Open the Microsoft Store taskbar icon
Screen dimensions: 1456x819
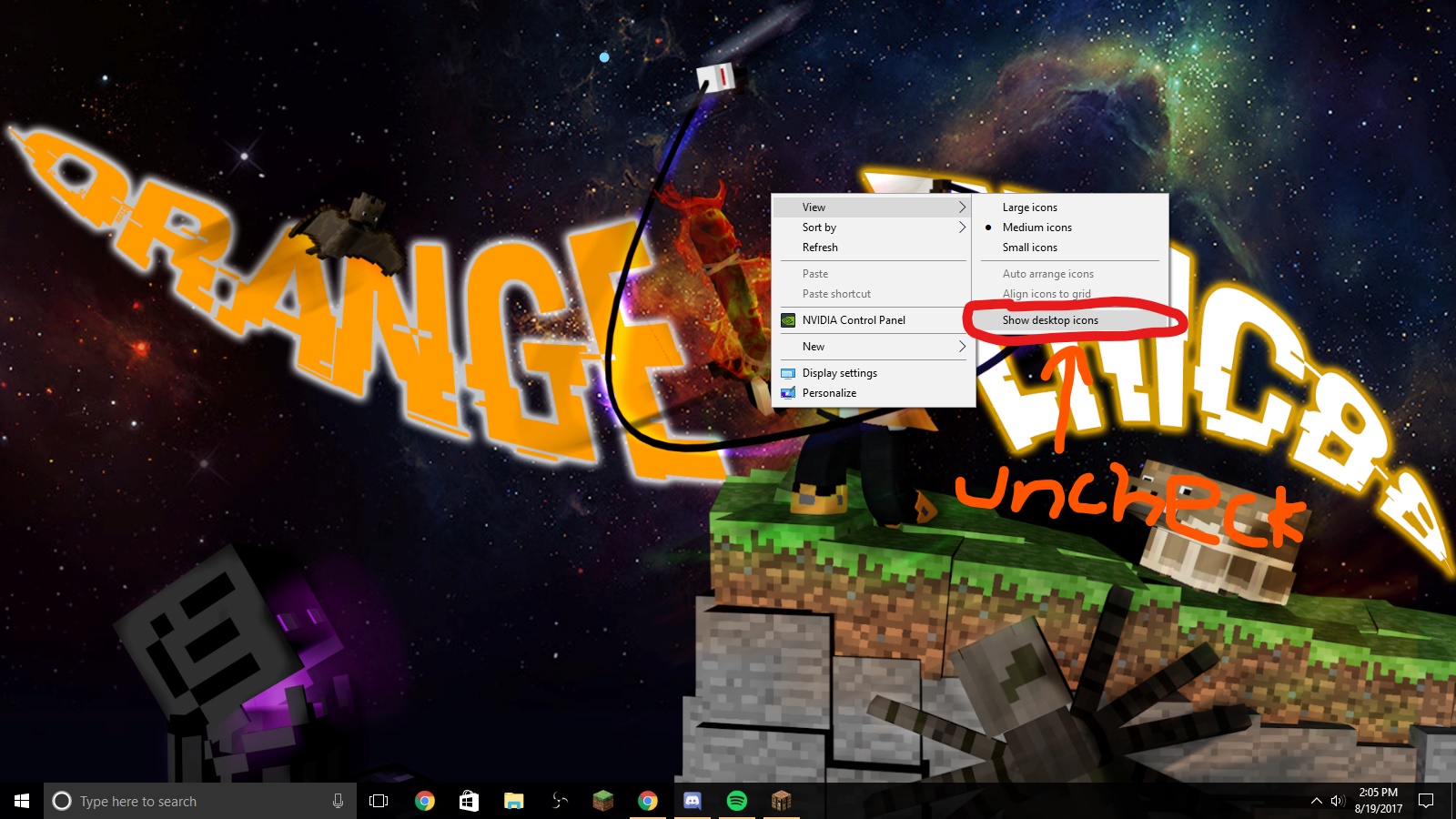point(469,801)
